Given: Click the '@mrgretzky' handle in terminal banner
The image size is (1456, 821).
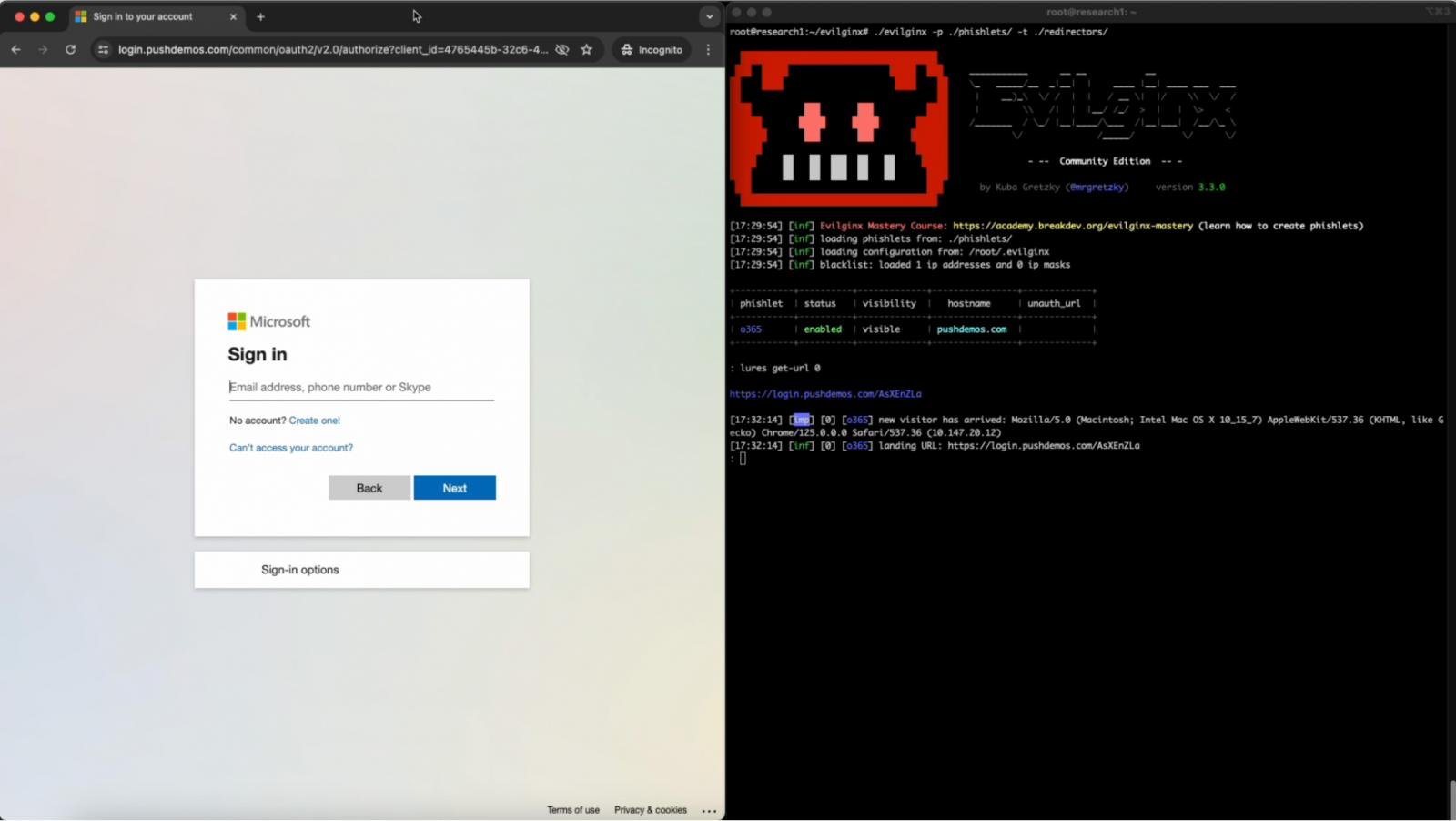Looking at the screenshot, I should tap(1099, 187).
